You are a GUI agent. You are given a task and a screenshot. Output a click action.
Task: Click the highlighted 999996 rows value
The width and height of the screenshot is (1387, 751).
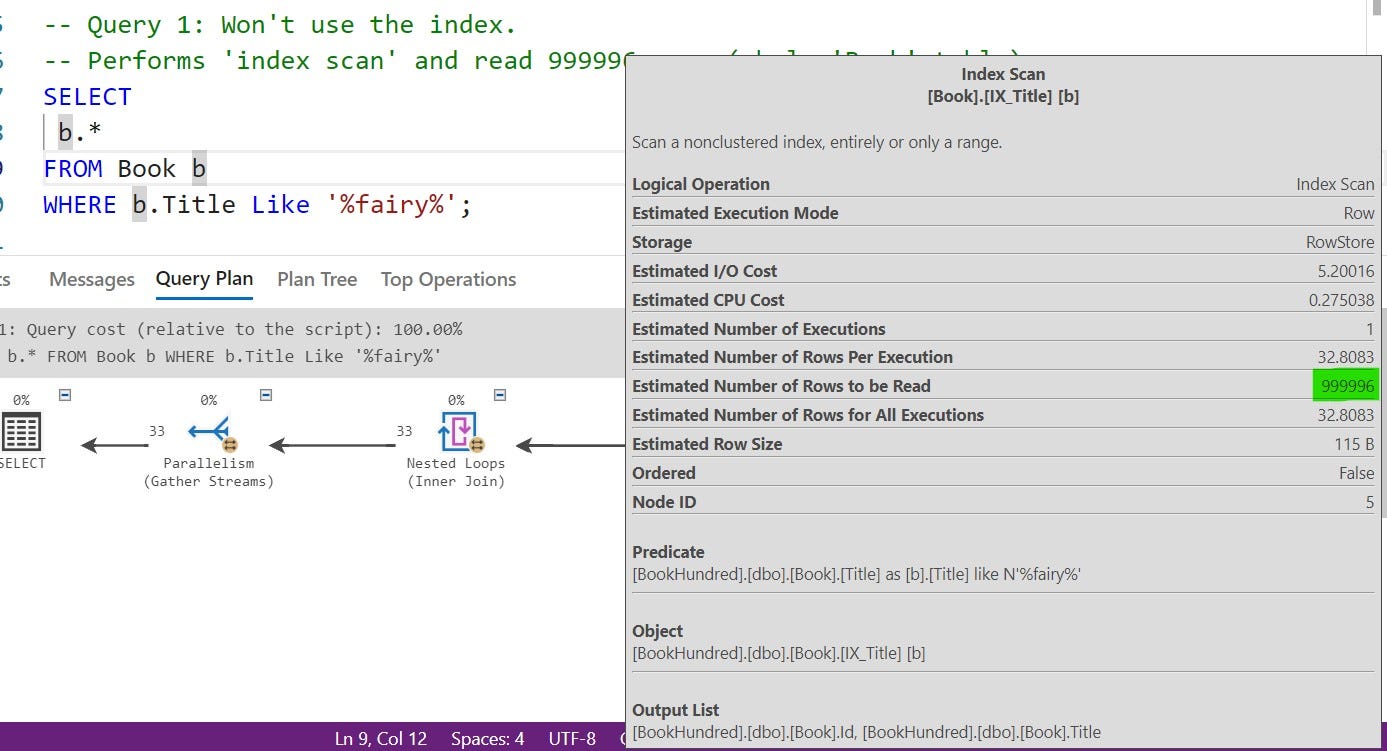(x=1346, y=386)
